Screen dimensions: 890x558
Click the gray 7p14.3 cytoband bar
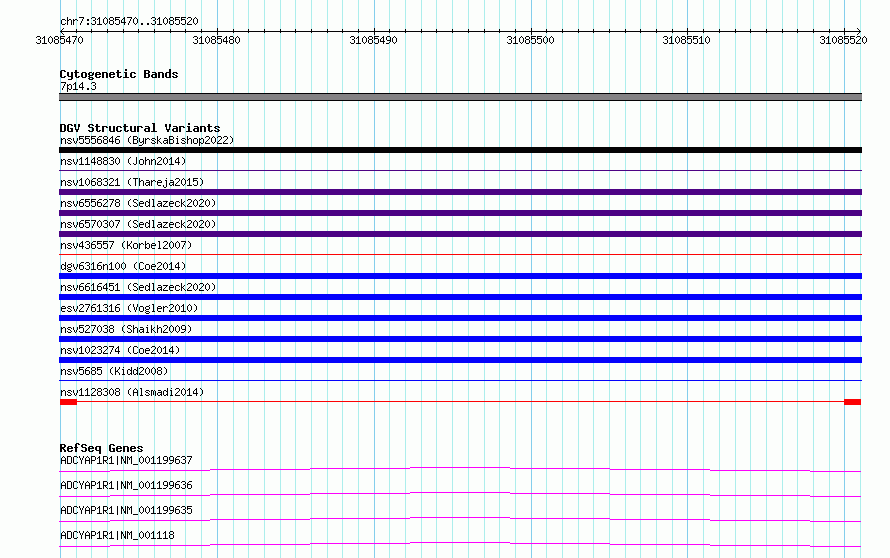point(460,97)
